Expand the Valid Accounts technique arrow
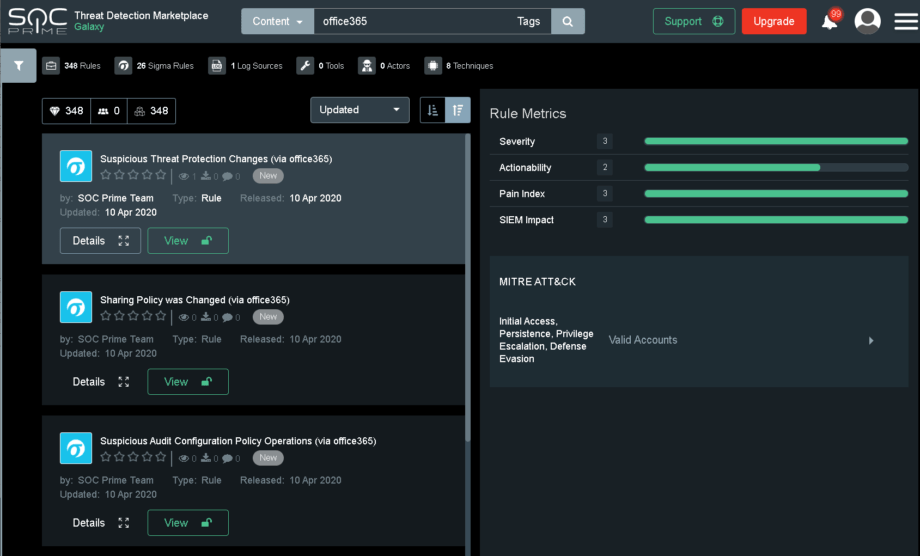The image size is (920, 556). click(x=871, y=340)
